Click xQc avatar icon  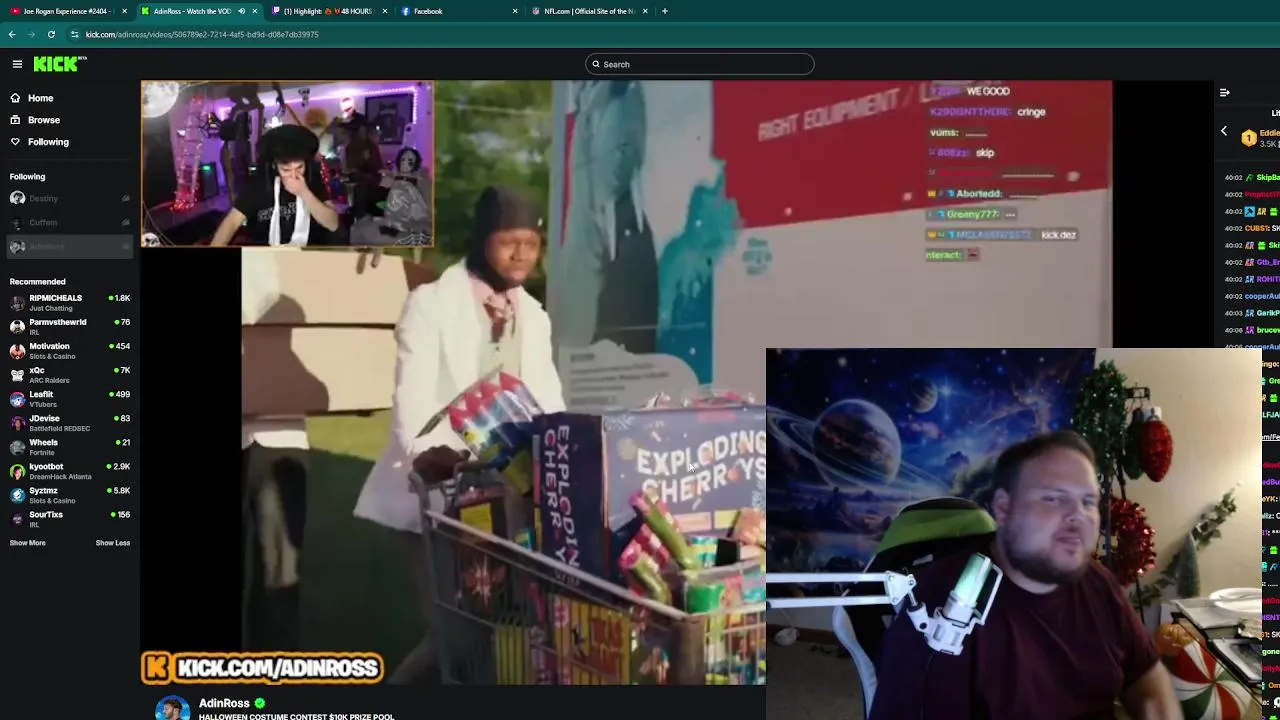pyautogui.click(x=17, y=374)
